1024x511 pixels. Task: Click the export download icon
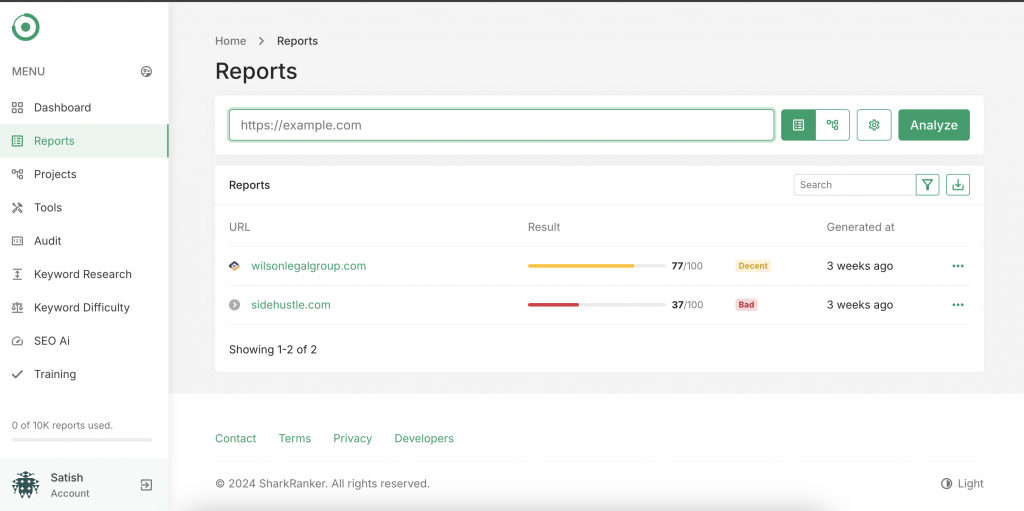click(958, 185)
